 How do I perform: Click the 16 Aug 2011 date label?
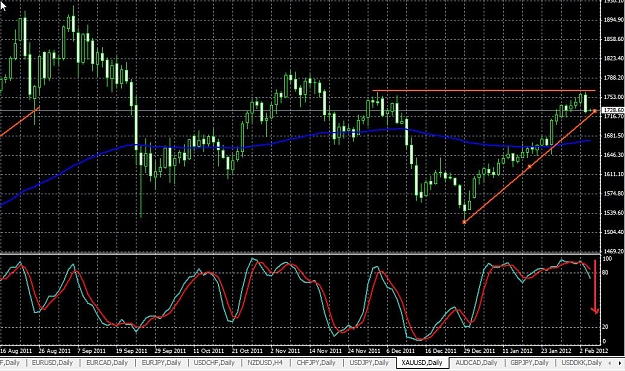click(x=16, y=351)
